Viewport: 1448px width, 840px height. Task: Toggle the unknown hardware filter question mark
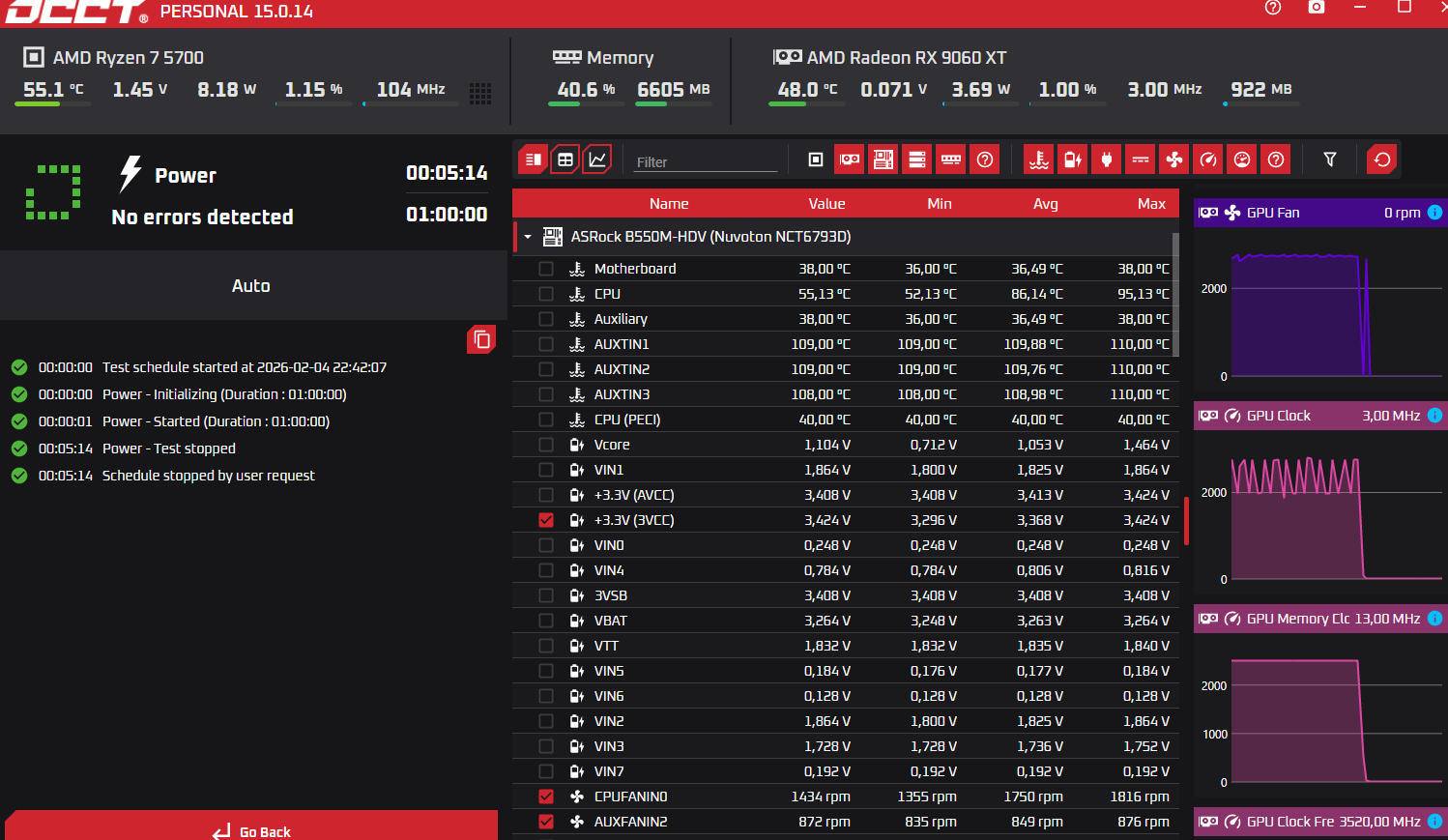(x=985, y=159)
